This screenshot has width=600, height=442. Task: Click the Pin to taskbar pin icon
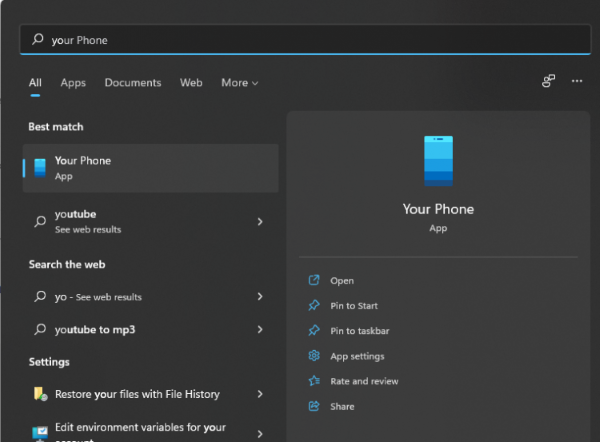(314, 331)
